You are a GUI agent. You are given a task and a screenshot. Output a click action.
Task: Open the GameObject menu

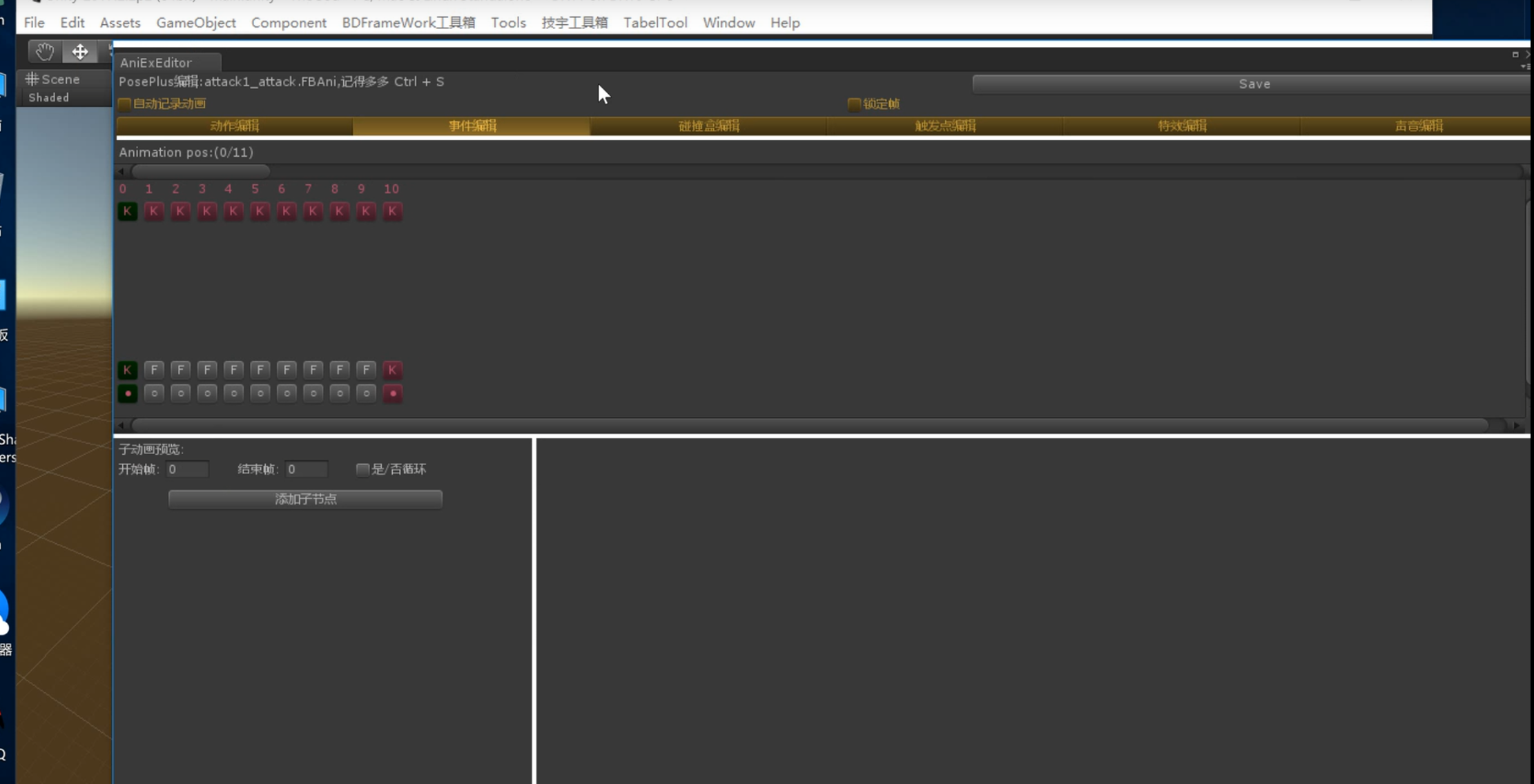pyautogui.click(x=196, y=23)
